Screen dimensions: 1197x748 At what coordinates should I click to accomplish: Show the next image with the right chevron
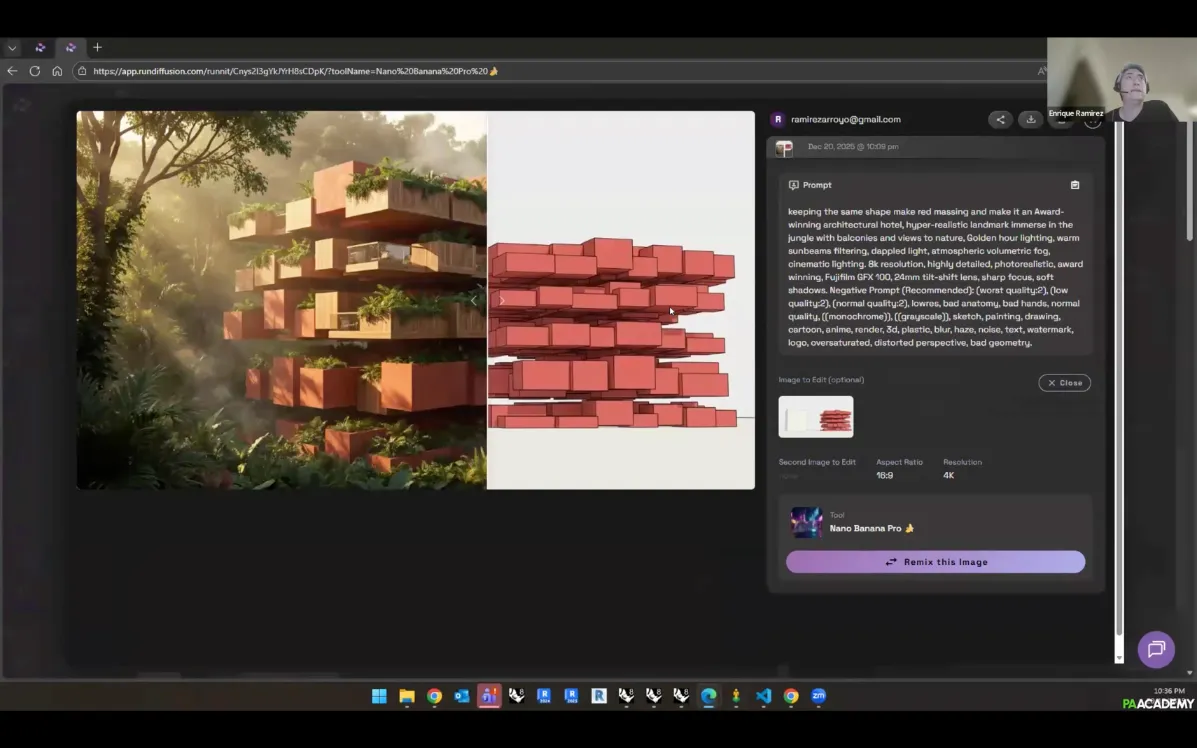point(501,300)
